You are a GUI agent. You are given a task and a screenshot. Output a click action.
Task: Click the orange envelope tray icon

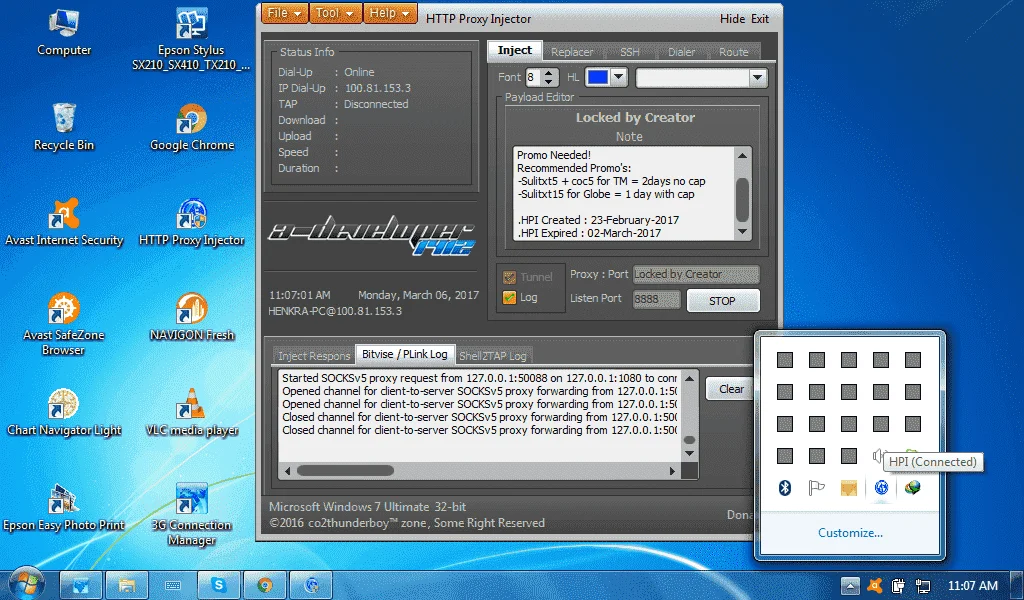(x=848, y=487)
